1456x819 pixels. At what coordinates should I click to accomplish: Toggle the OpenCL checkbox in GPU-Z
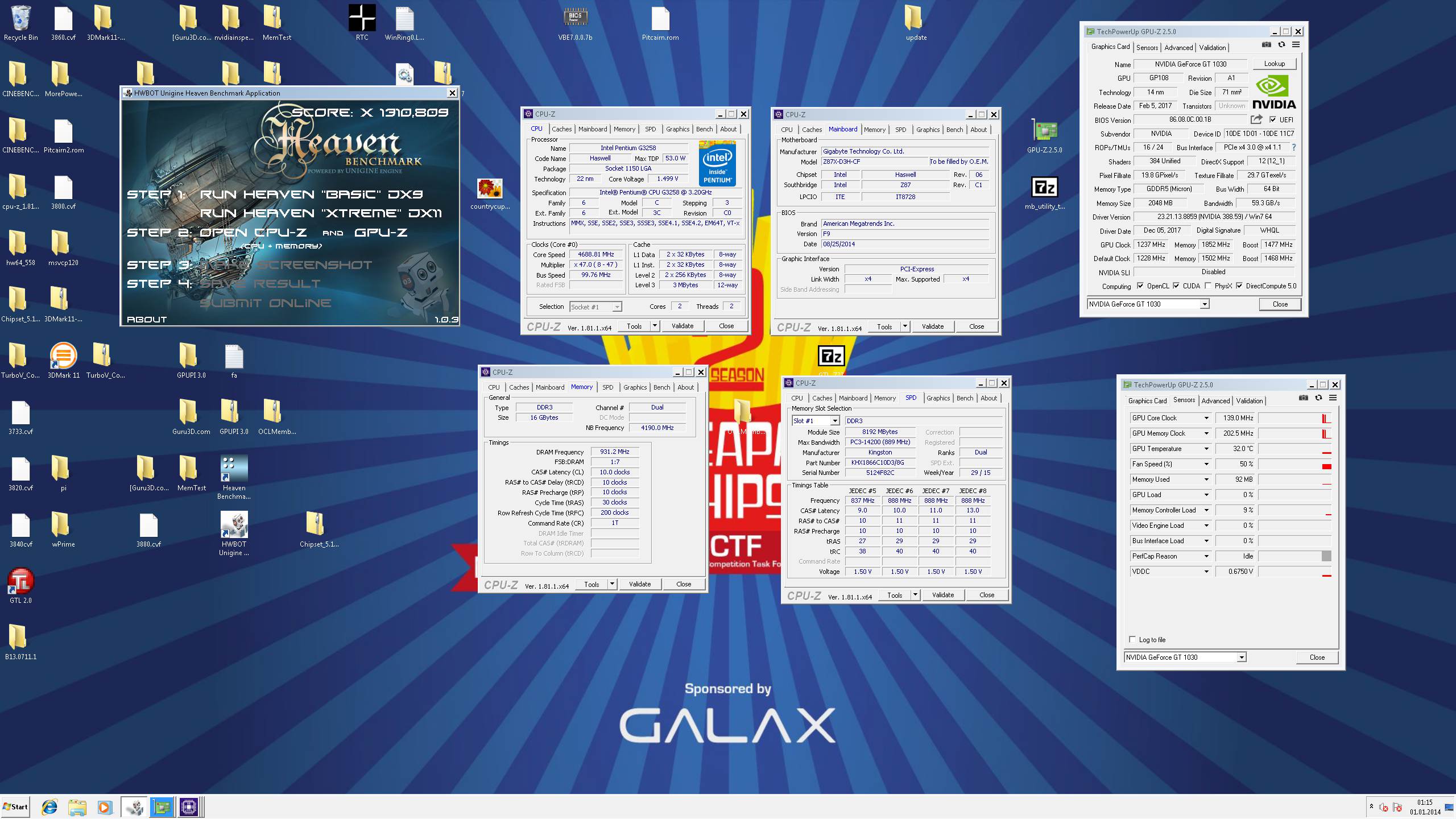click(1140, 286)
